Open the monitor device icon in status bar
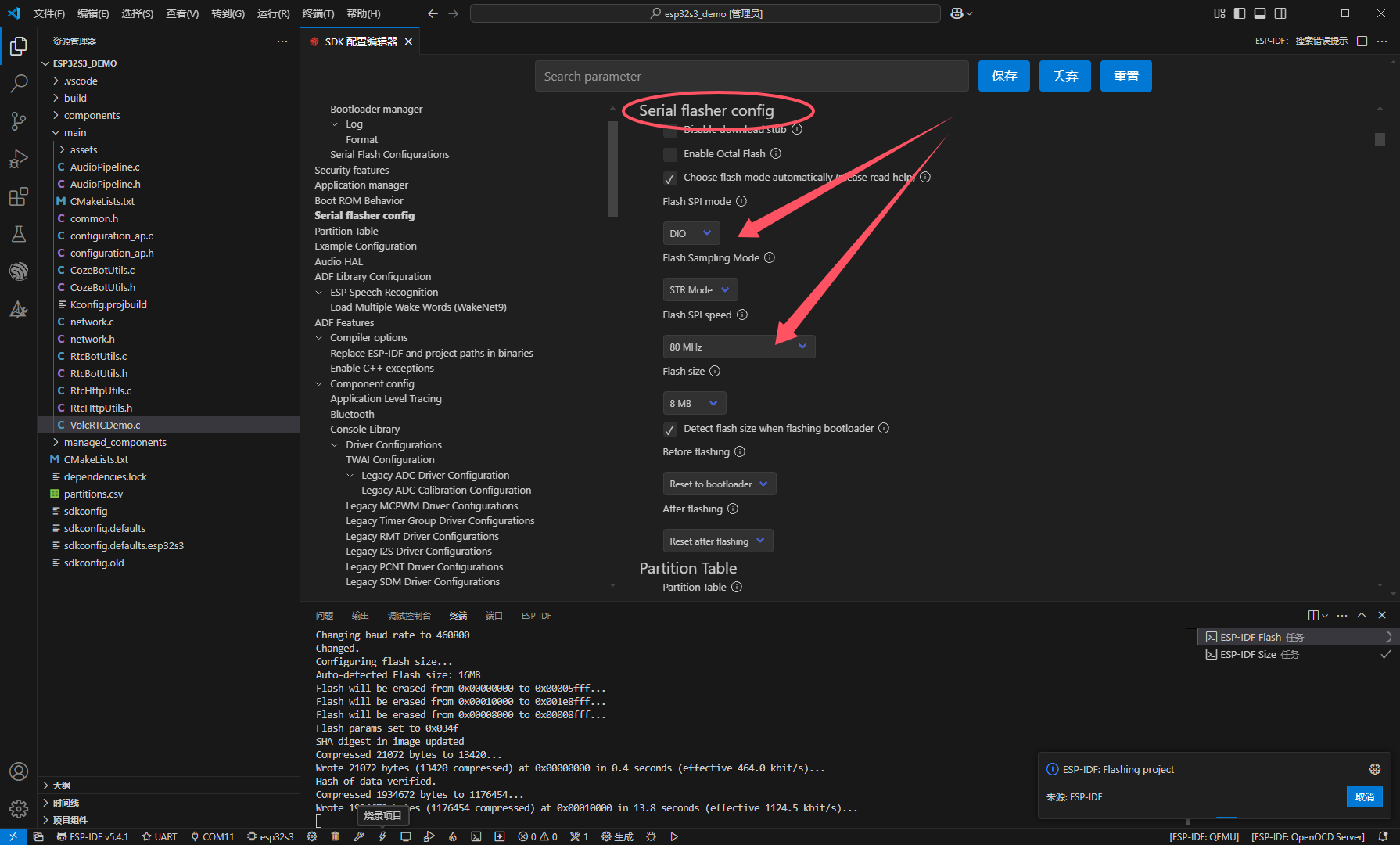 coord(406,836)
